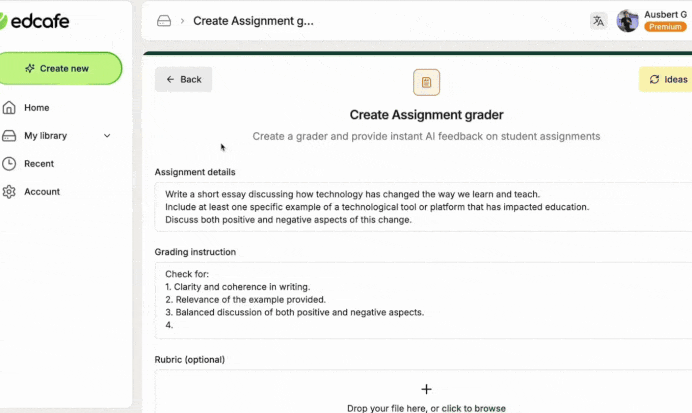692x413 pixels.
Task: Click the Account gear icon
Action: [x=9, y=191]
